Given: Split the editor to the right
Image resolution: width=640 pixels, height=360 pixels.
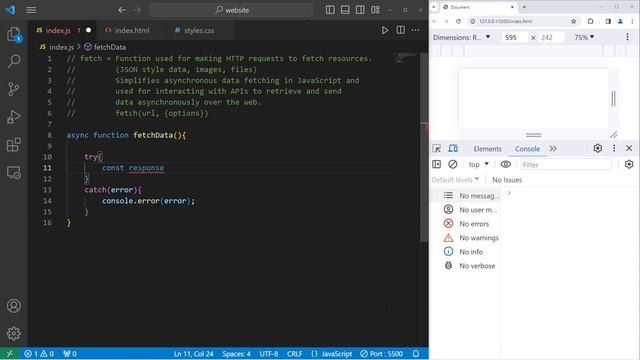Looking at the screenshot, I should point(401,30).
